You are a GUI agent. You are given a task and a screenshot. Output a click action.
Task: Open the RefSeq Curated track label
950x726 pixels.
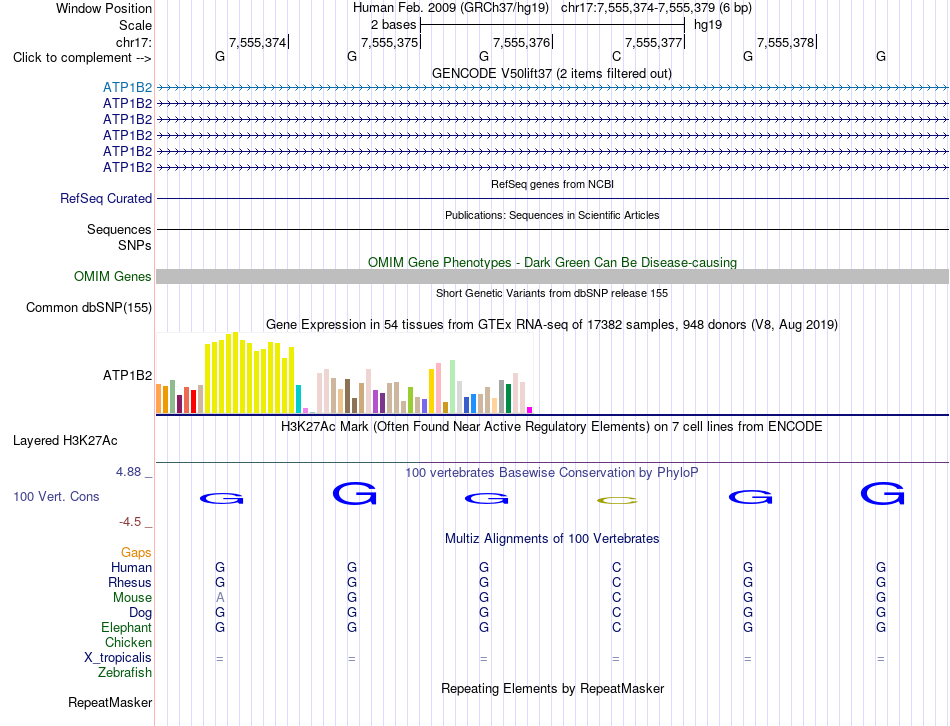point(106,198)
